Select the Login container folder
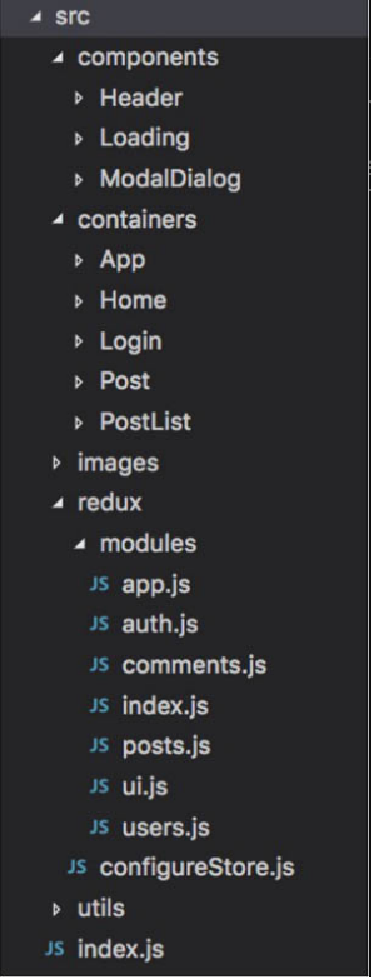Image resolution: width=371 pixels, height=977 pixels. coord(130,341)
